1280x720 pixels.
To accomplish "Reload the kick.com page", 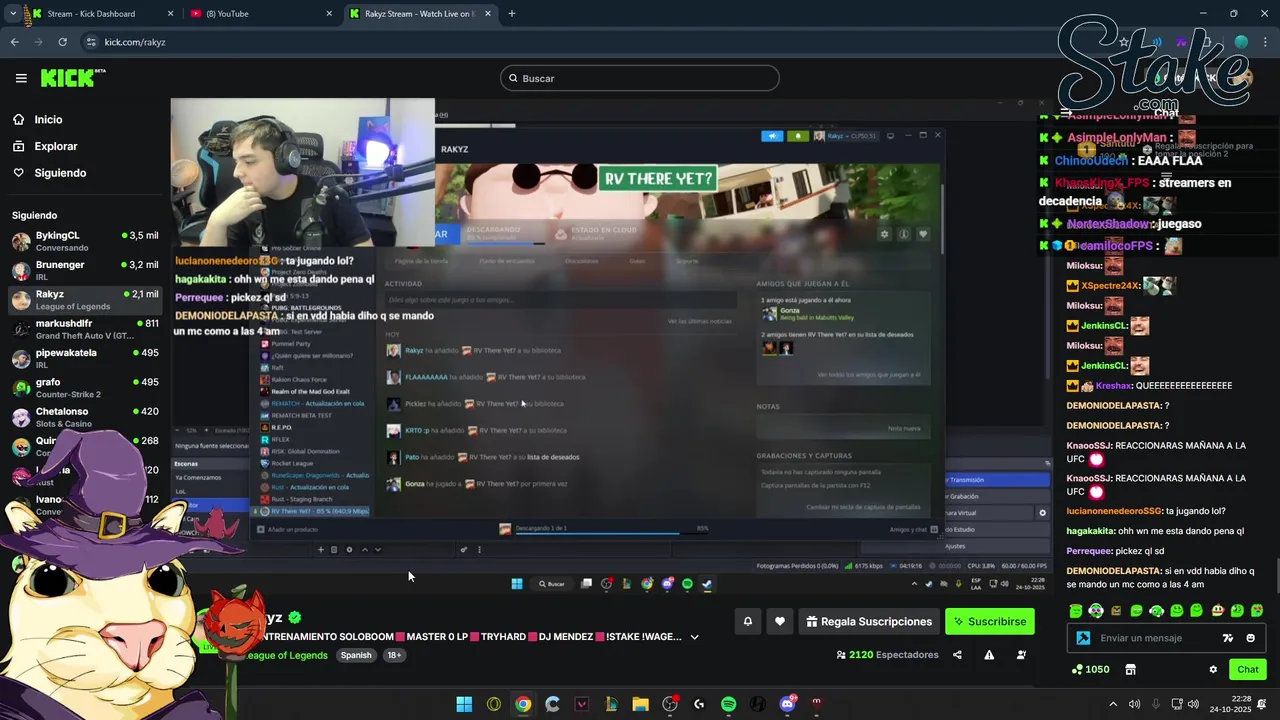I will tap(62, 42).
